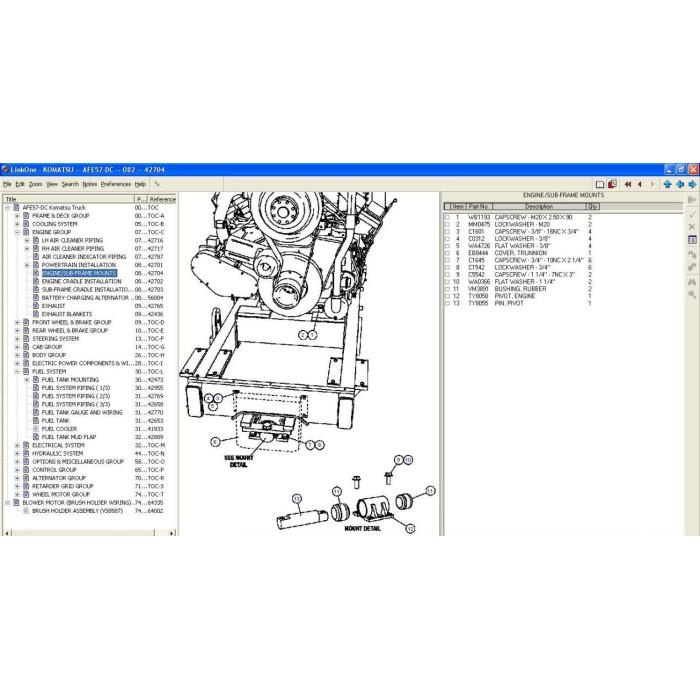The width and height of the screenshot is (700, 700).
Task: Click the Qty column header
Action: (592, 207)
